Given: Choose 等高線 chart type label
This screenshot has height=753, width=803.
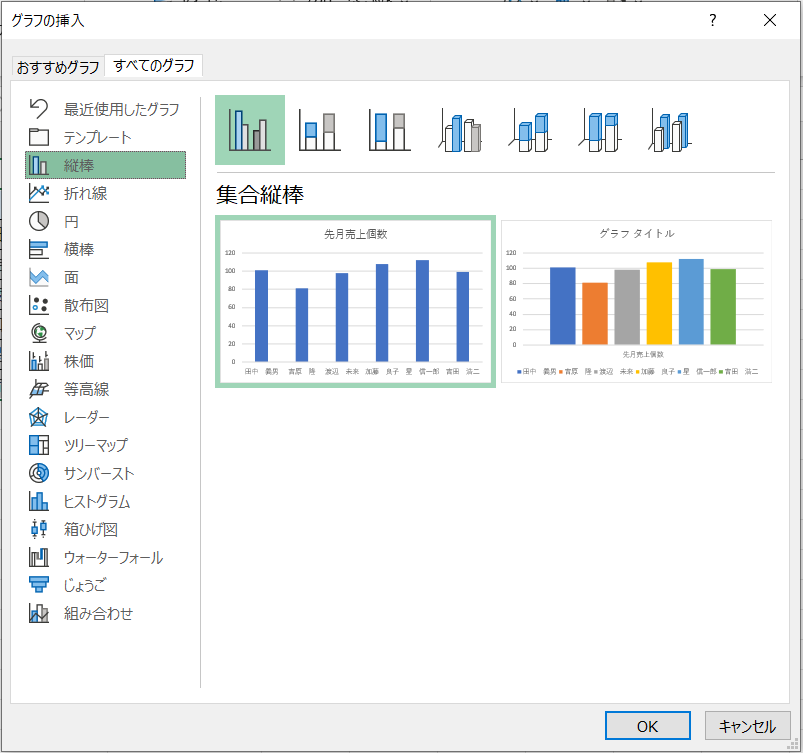Looking at the screenshot, I should [x=87, y=389].
